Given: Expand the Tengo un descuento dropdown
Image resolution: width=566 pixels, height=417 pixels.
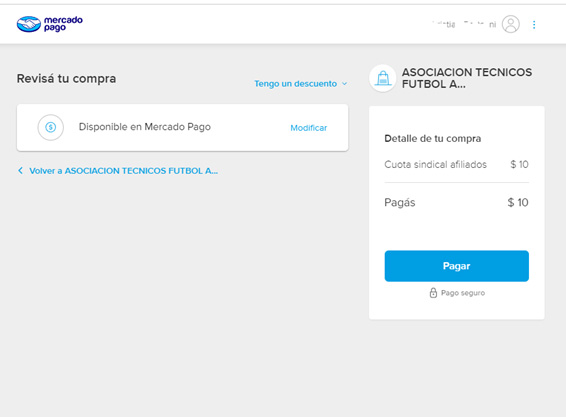Looking at the screenshot, I should pos(301,84).
